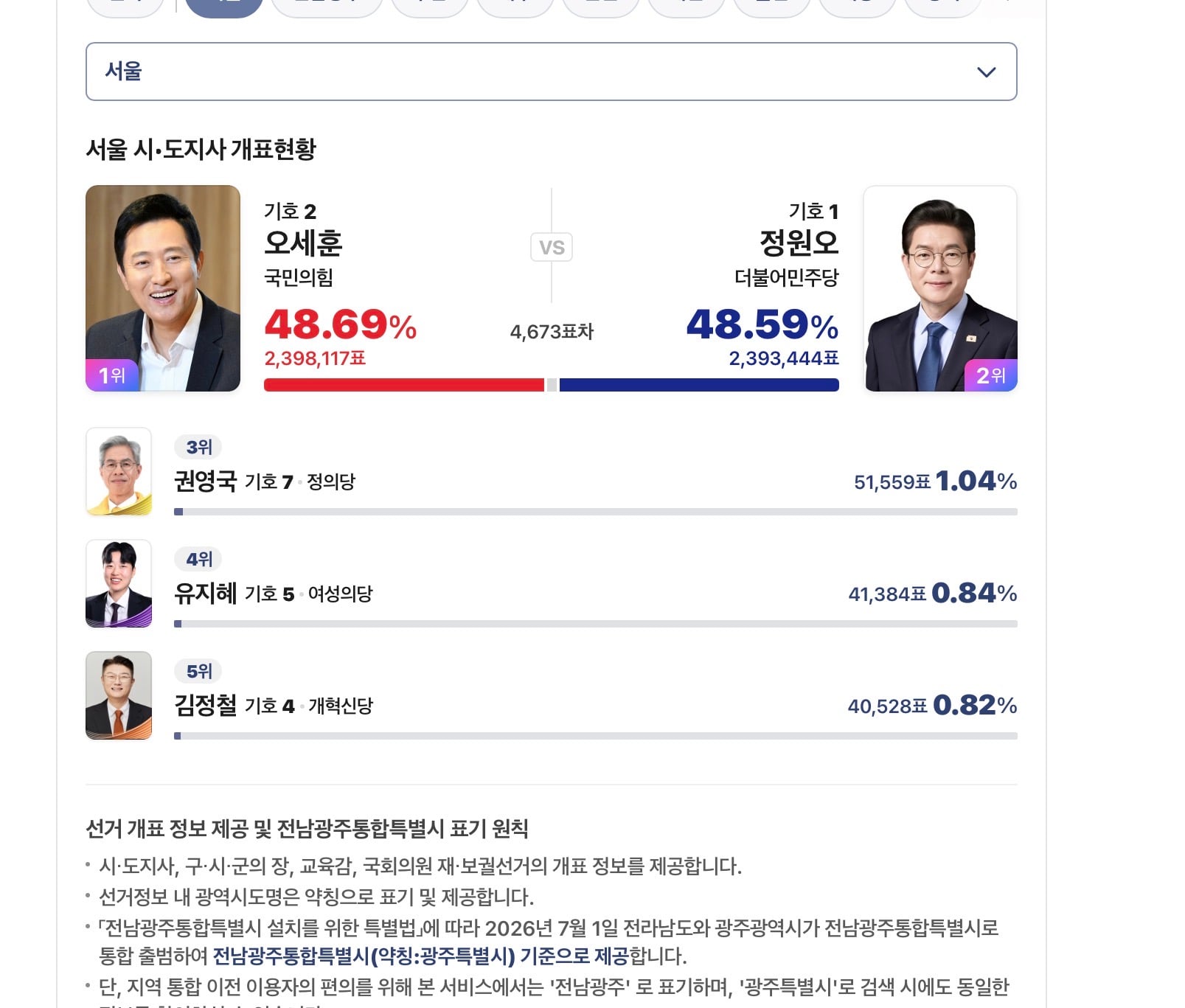Click the blue 정원오 vote share bar
Screen dimensions: 1185x1008
pyautogui.click(x=699, y=385)
